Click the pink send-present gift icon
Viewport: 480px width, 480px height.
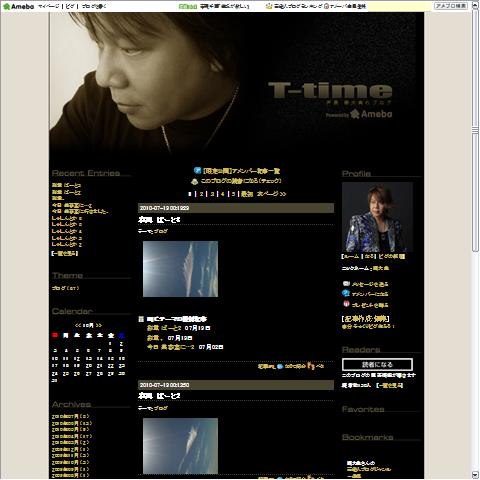[346, 304]
